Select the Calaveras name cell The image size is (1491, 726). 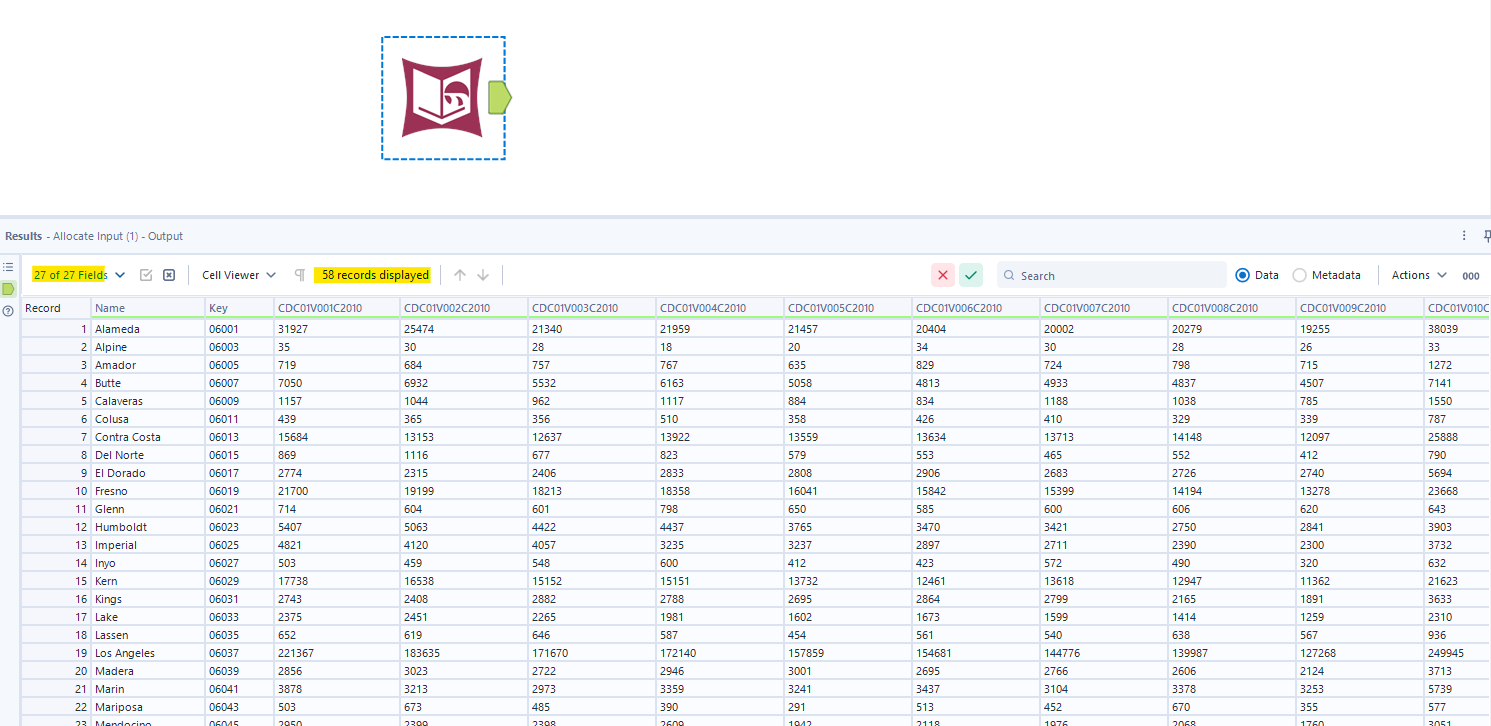coord(148,401)
